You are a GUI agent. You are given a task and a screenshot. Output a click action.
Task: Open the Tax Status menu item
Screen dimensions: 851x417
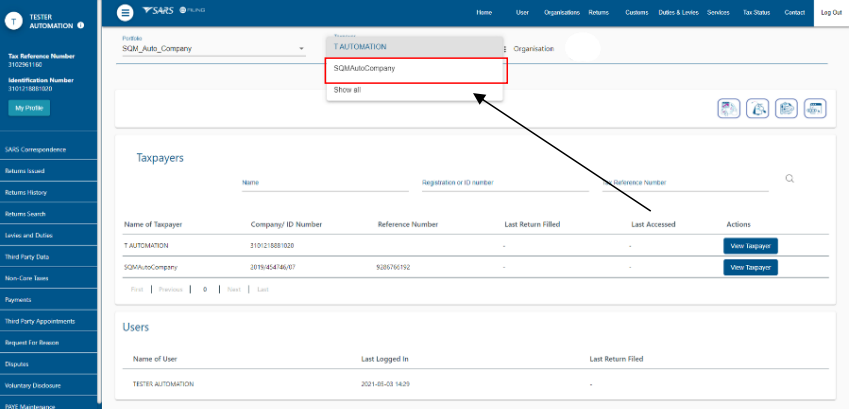coord(757,12)
